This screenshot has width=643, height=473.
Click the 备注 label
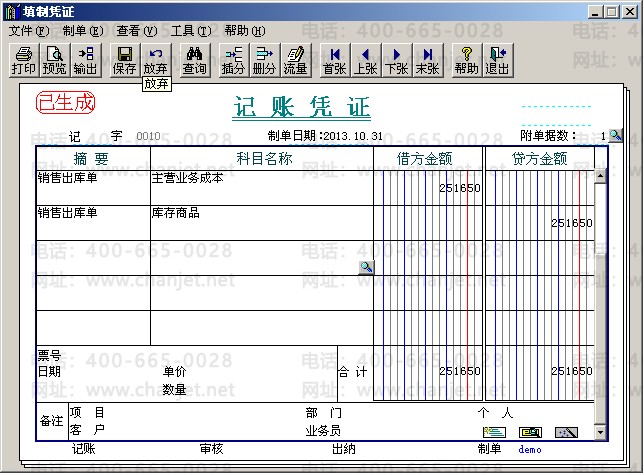pos(51,421)
